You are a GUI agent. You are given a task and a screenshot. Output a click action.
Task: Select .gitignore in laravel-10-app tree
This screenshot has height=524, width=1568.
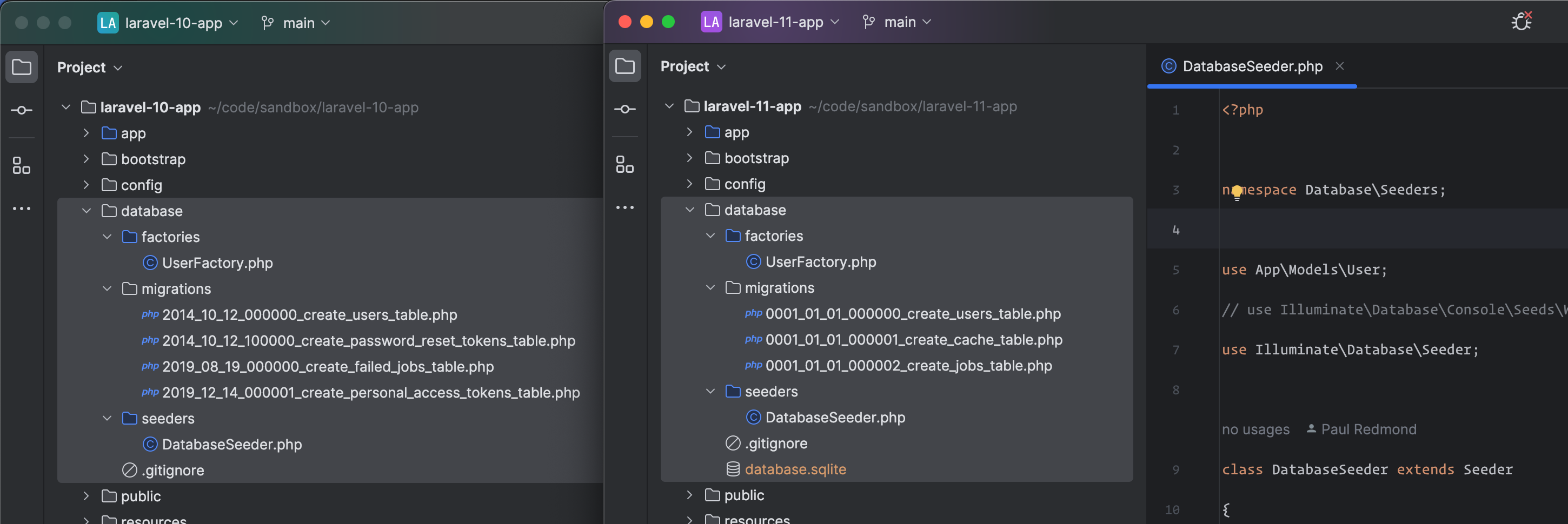[172, 470]
